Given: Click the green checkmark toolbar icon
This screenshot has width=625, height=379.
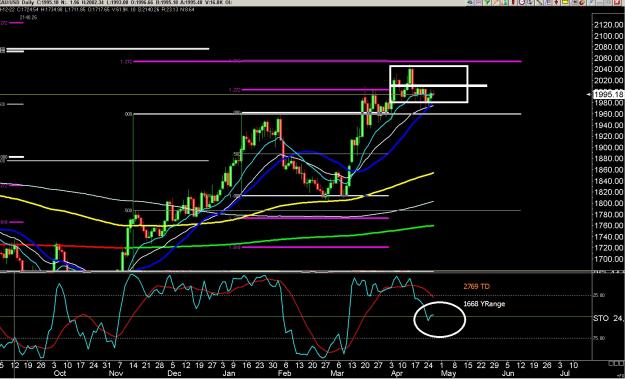Looking at the screenshot, I should [x=487, y=2].
